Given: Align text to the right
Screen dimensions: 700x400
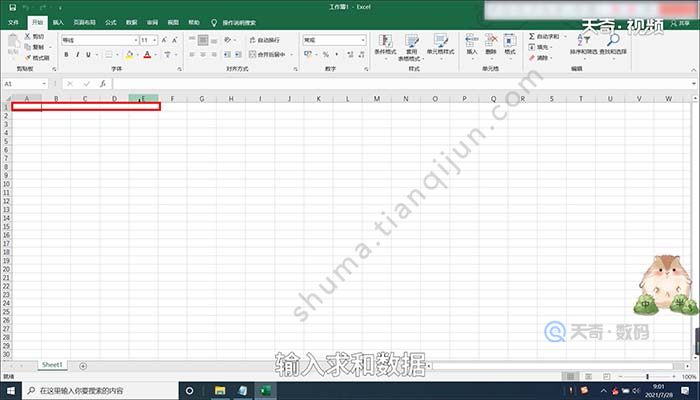Looking at the screenshot, I should click(x=214, y=54).
